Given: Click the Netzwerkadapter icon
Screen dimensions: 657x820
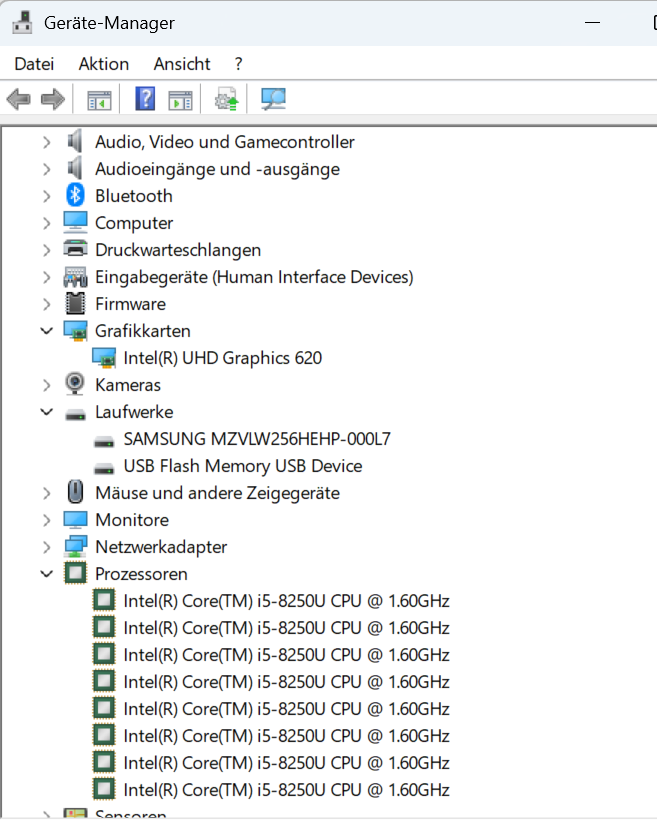Looking at the screenshot, I should 75,546.
